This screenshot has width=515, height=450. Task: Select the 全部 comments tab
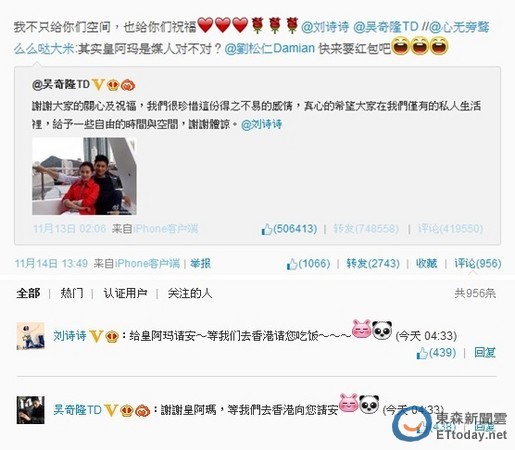tap(28, 293)
